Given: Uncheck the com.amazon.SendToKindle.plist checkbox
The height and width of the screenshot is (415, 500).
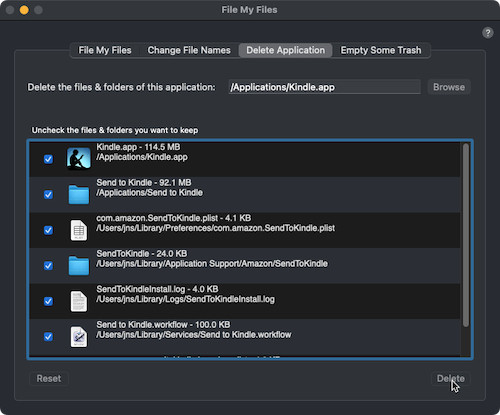Looking at the screenshot, I should tap(48, 230).
